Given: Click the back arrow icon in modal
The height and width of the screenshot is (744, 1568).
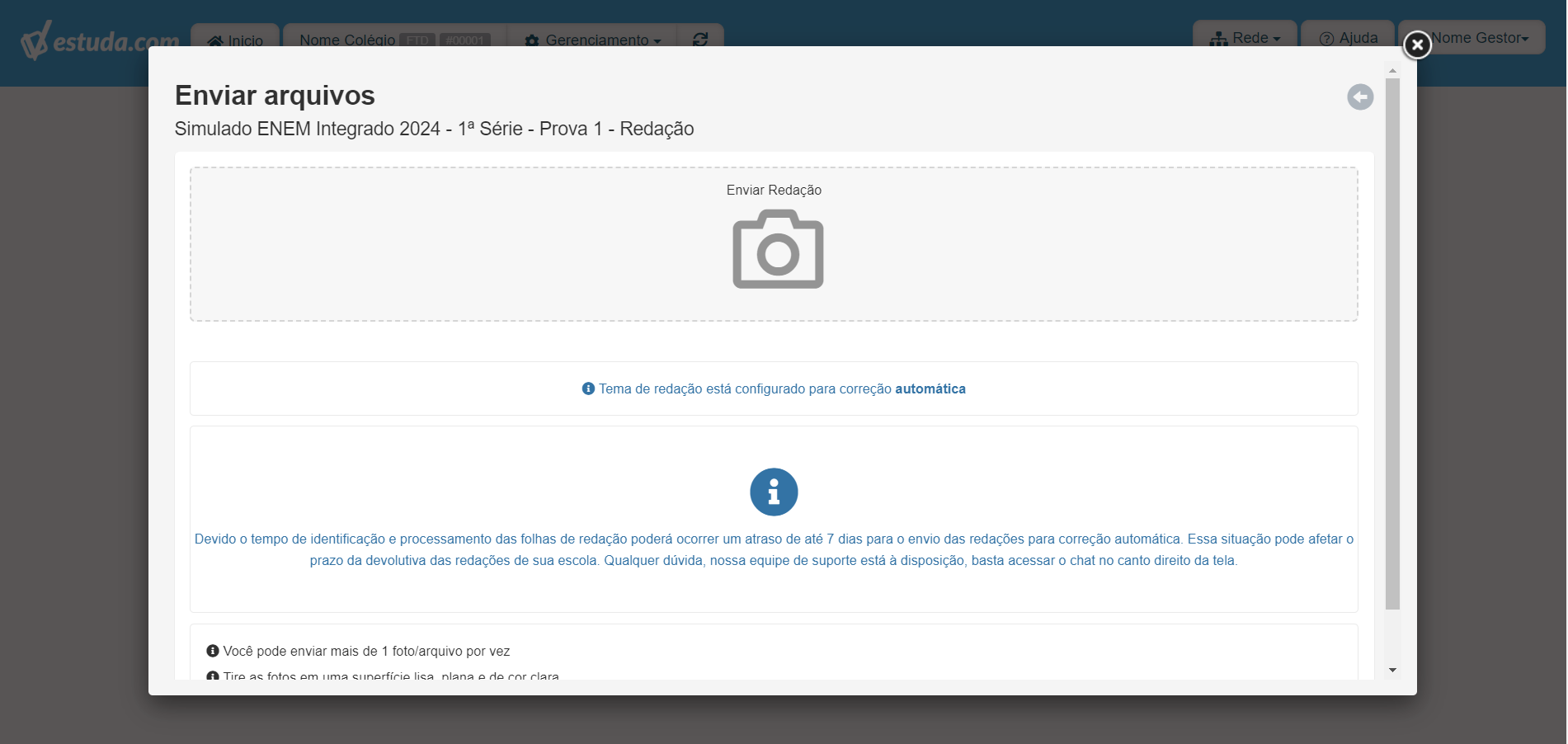Looking at the screenshot, I should coord(1360,97).
